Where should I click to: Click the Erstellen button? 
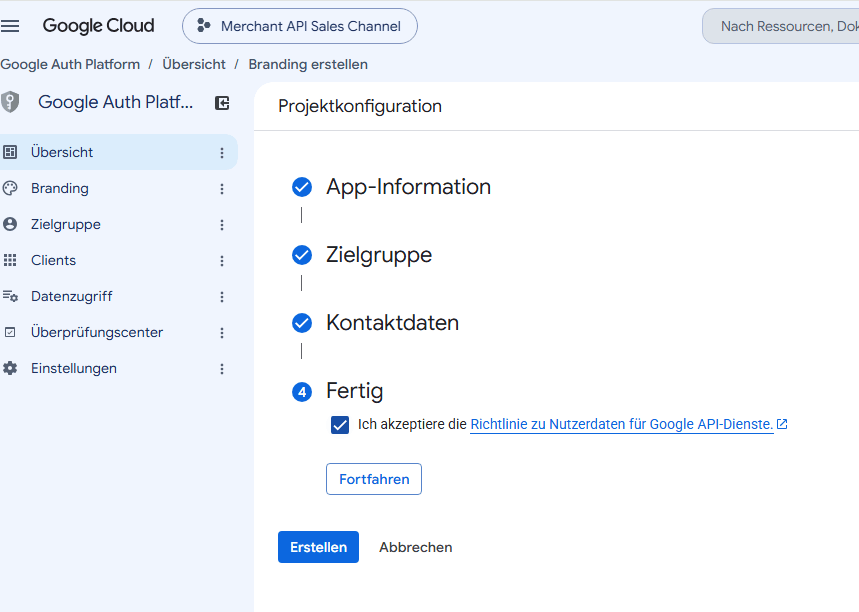pos(318,547)
